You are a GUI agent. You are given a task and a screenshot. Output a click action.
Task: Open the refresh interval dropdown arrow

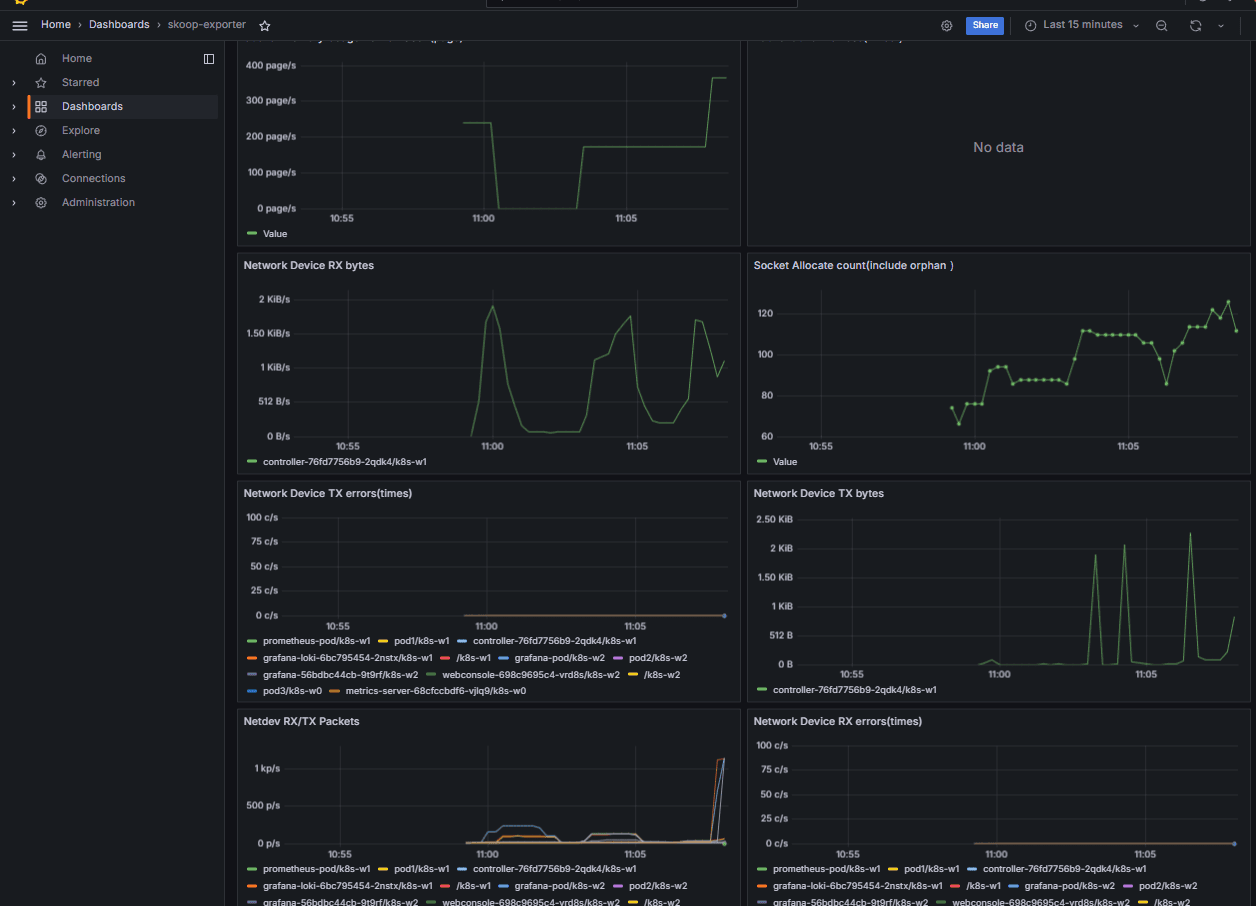(1221, 26)
